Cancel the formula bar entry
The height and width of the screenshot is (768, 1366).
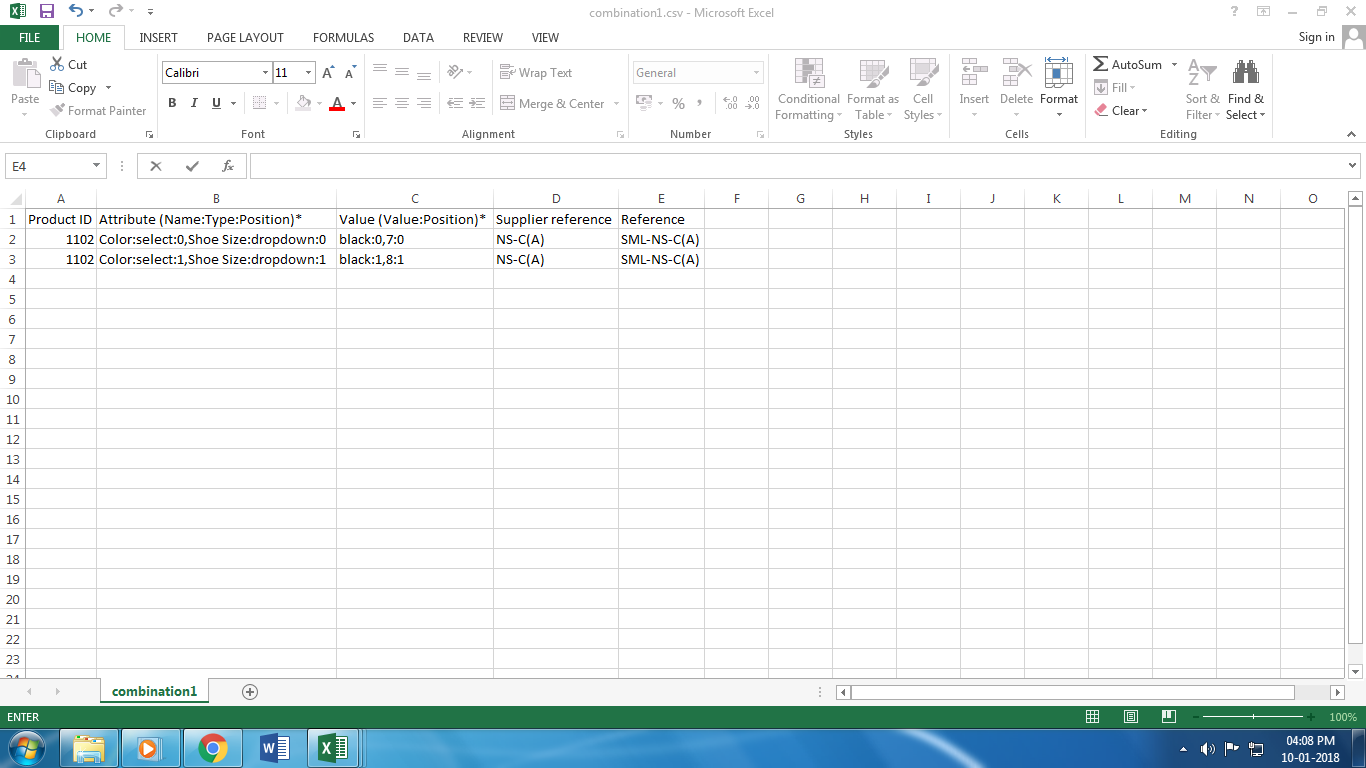pos(156,166)
